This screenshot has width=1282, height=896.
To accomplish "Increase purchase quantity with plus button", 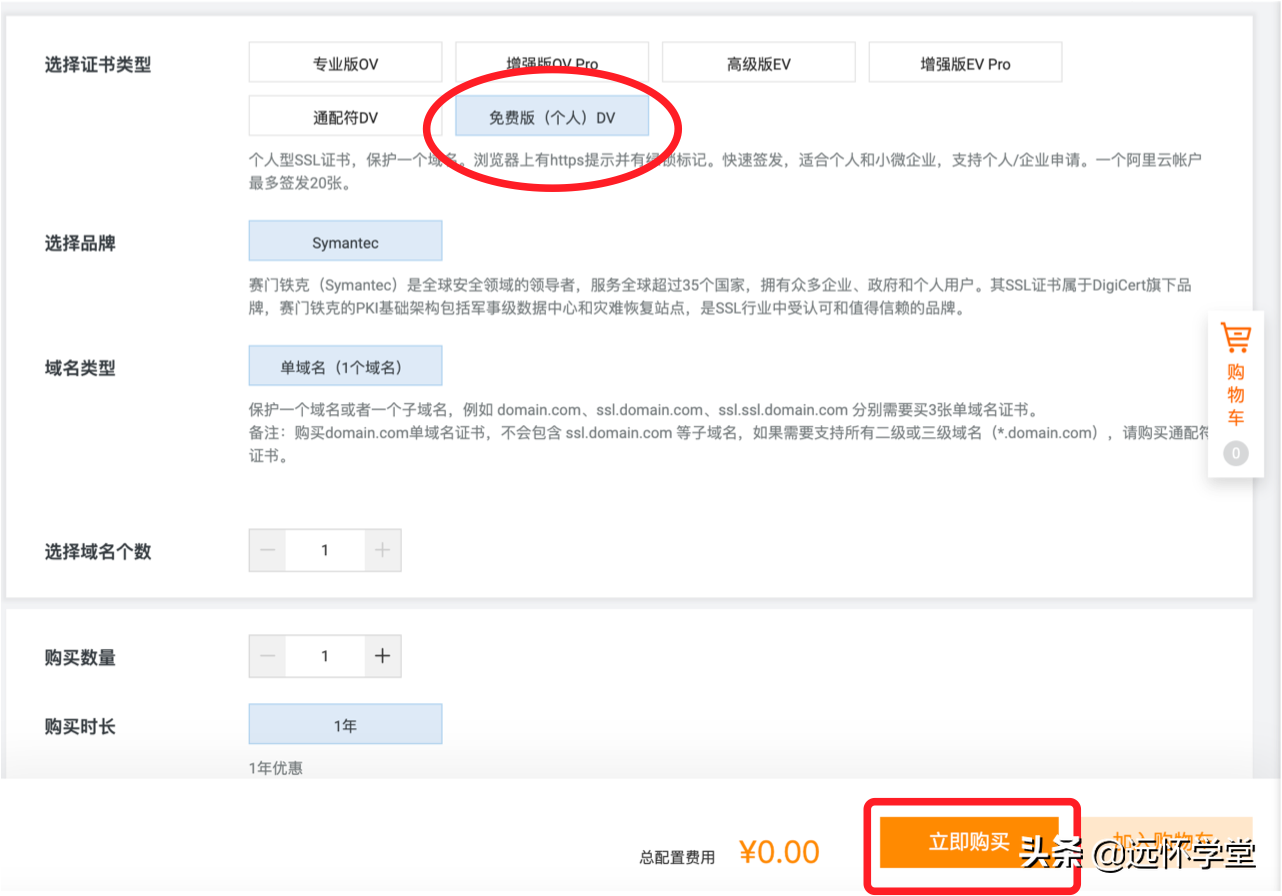I will [x=382, y=657].
